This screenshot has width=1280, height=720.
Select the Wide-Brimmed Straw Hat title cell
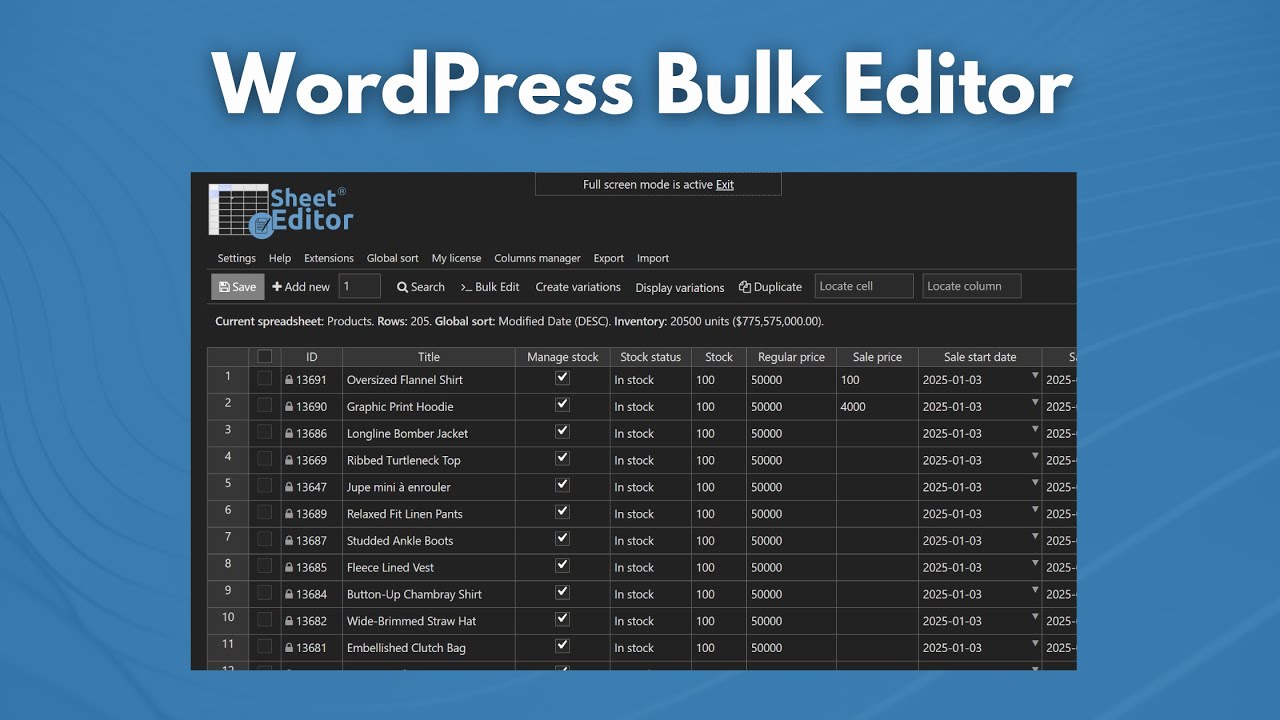pos(429,621)
